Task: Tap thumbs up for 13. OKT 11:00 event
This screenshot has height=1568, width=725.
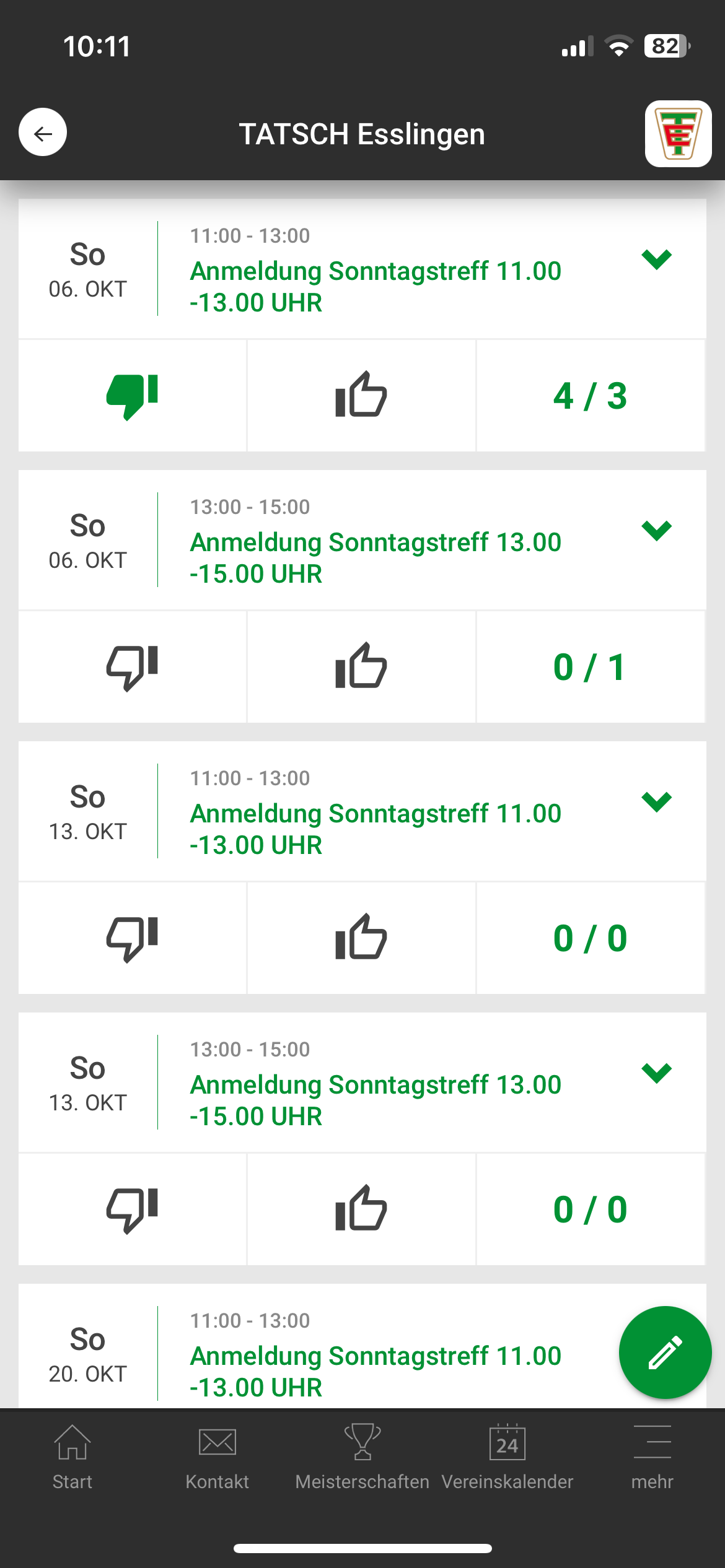Action: (x=361, y=938)
